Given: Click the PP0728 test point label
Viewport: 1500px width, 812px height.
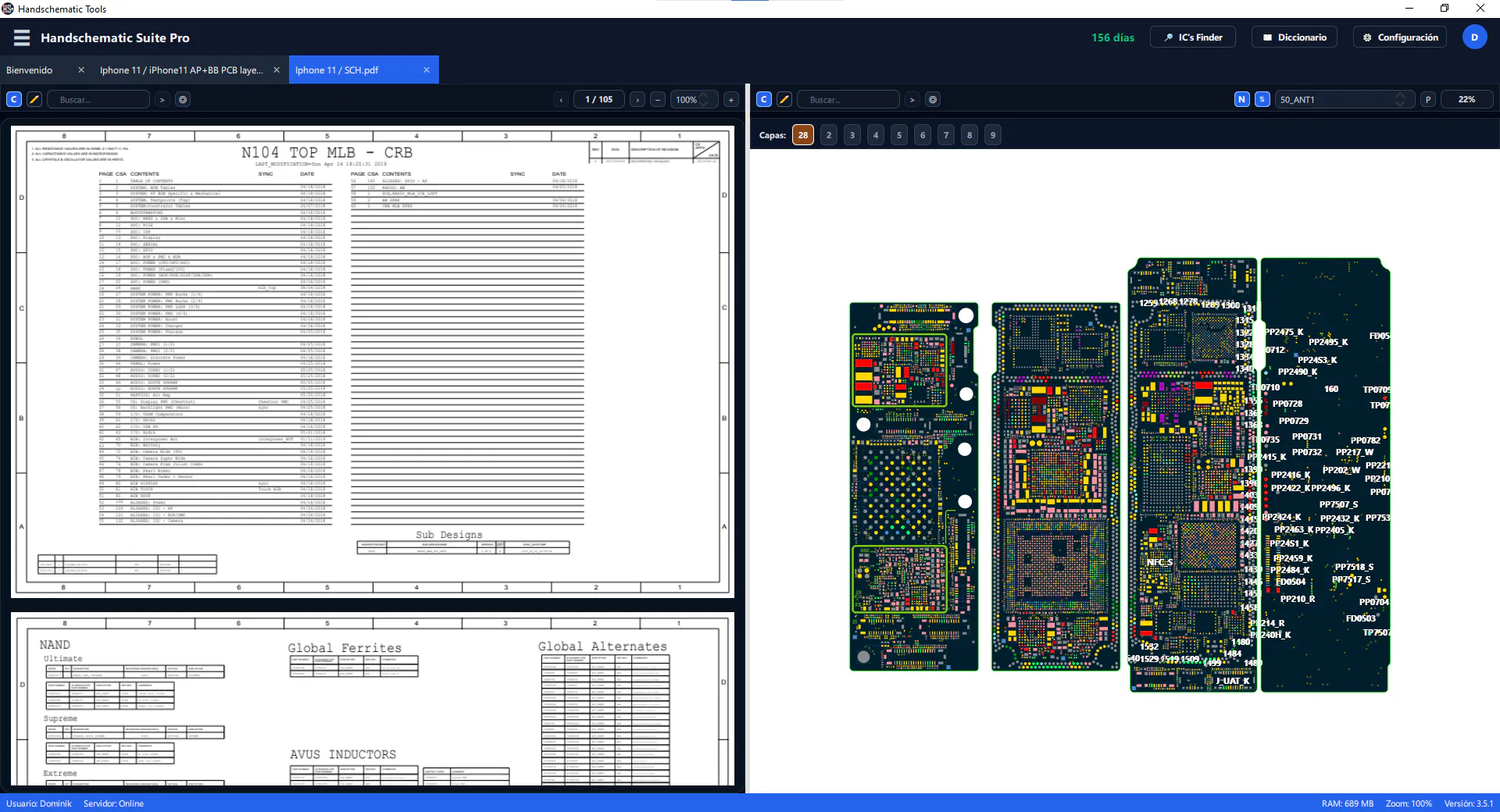Looking at the screenshot, I should click(1287, 404).
